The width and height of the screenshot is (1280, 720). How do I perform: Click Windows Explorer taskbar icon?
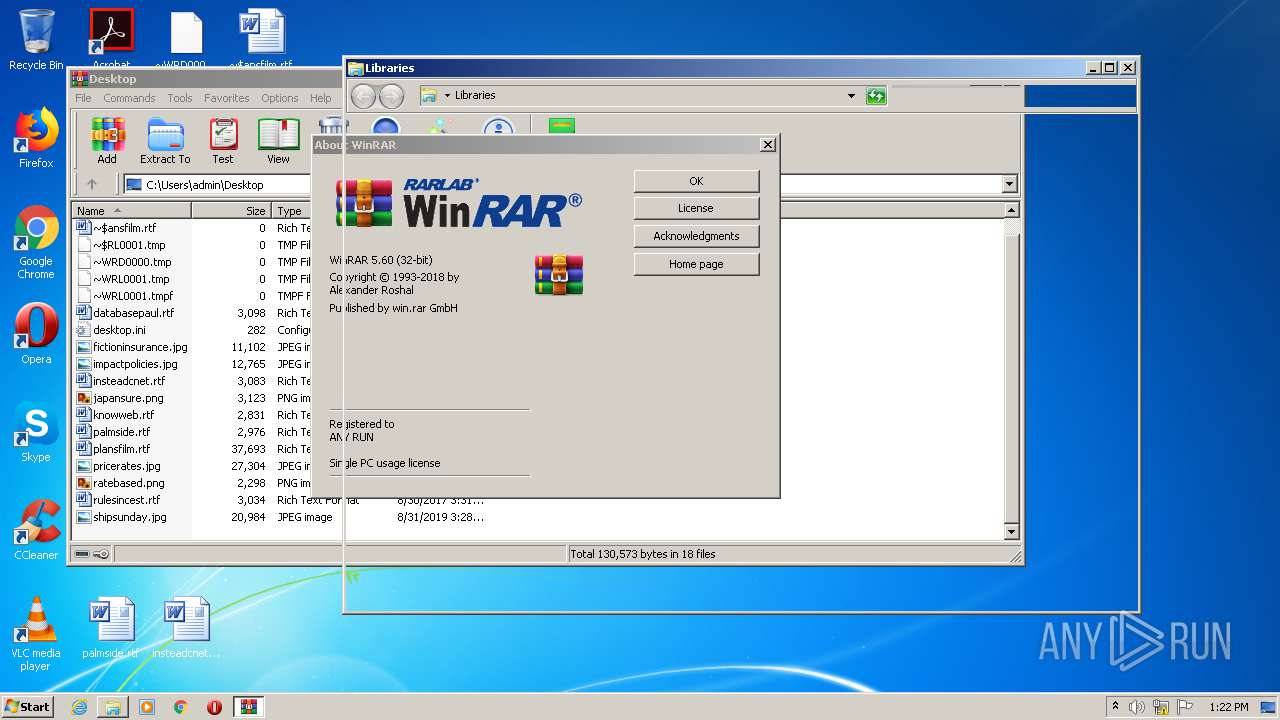pos(113,707)
